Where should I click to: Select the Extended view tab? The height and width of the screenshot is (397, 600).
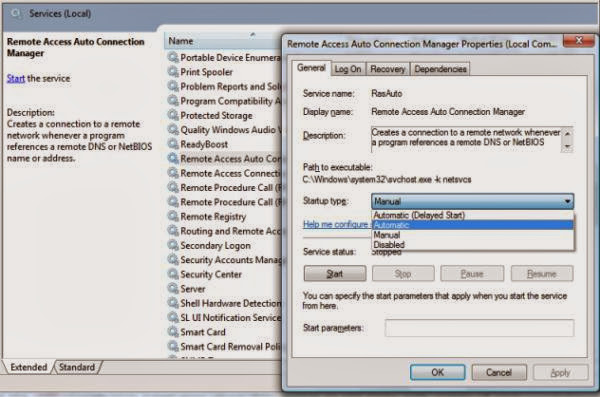pyautogui.click(x=29, y=367)
